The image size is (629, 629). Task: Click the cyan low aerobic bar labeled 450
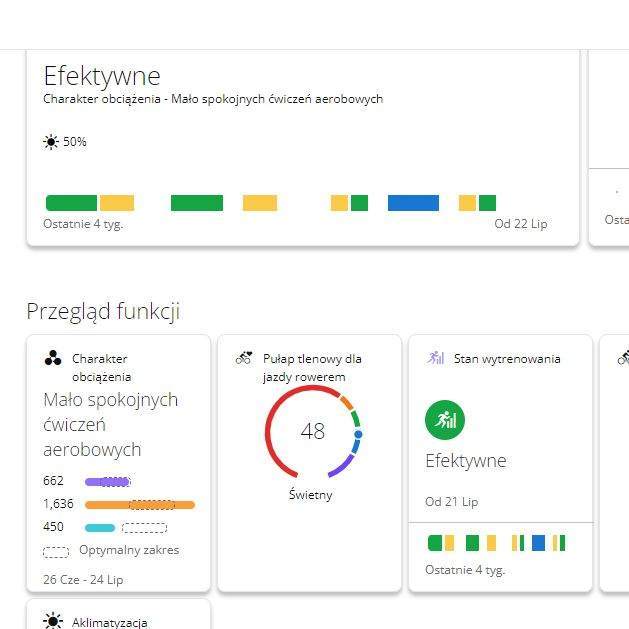[100, 528]
